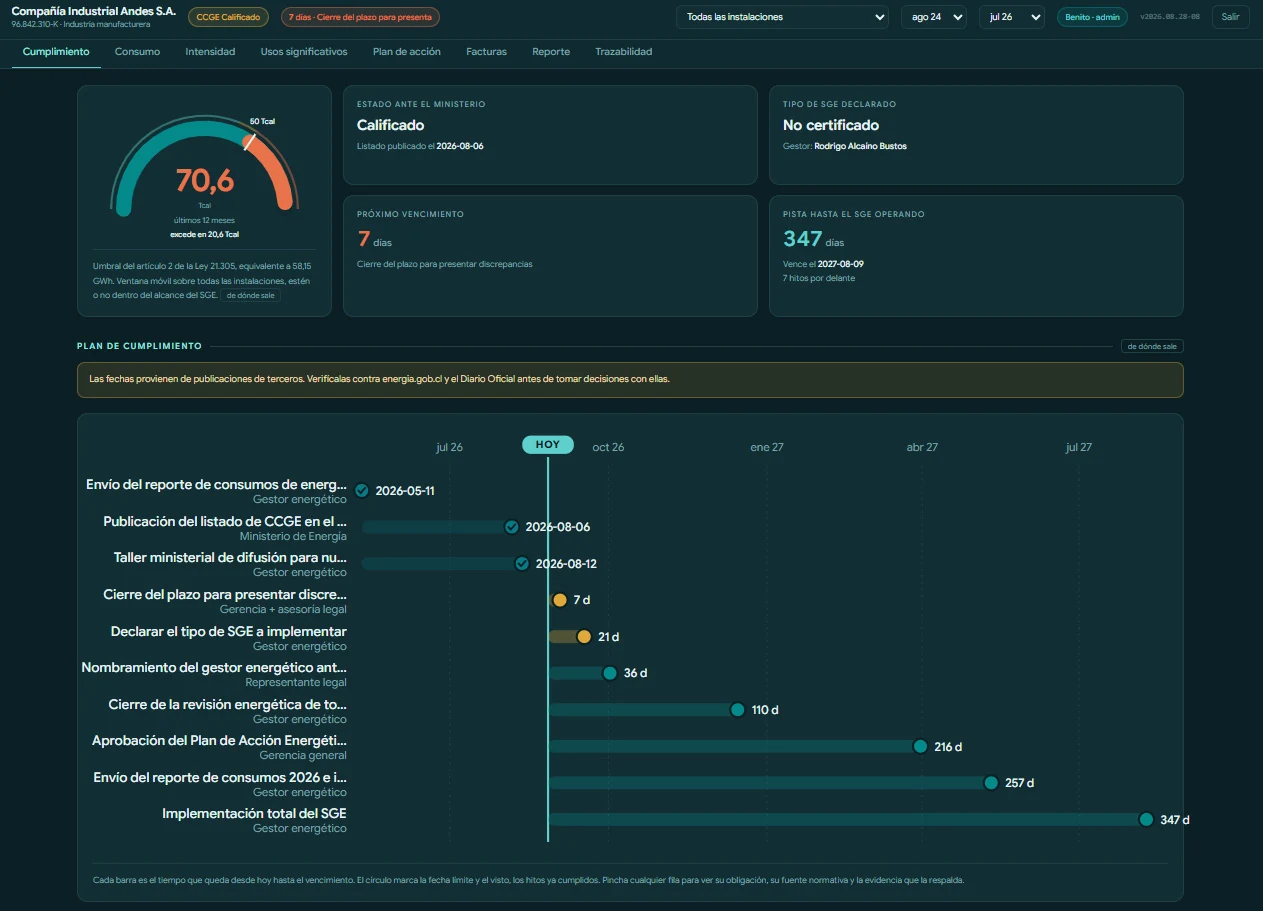The height and width of the screenshot is (911, 1263).
Task: Open the Cierre del plazo para presentar discre... row
Action: click(225, 601)
